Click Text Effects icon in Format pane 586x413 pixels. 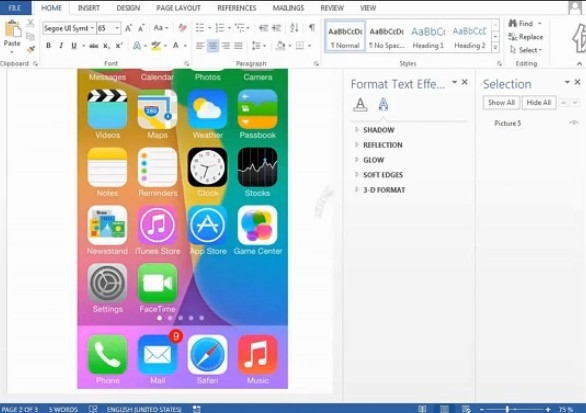(x=383, y=105)
